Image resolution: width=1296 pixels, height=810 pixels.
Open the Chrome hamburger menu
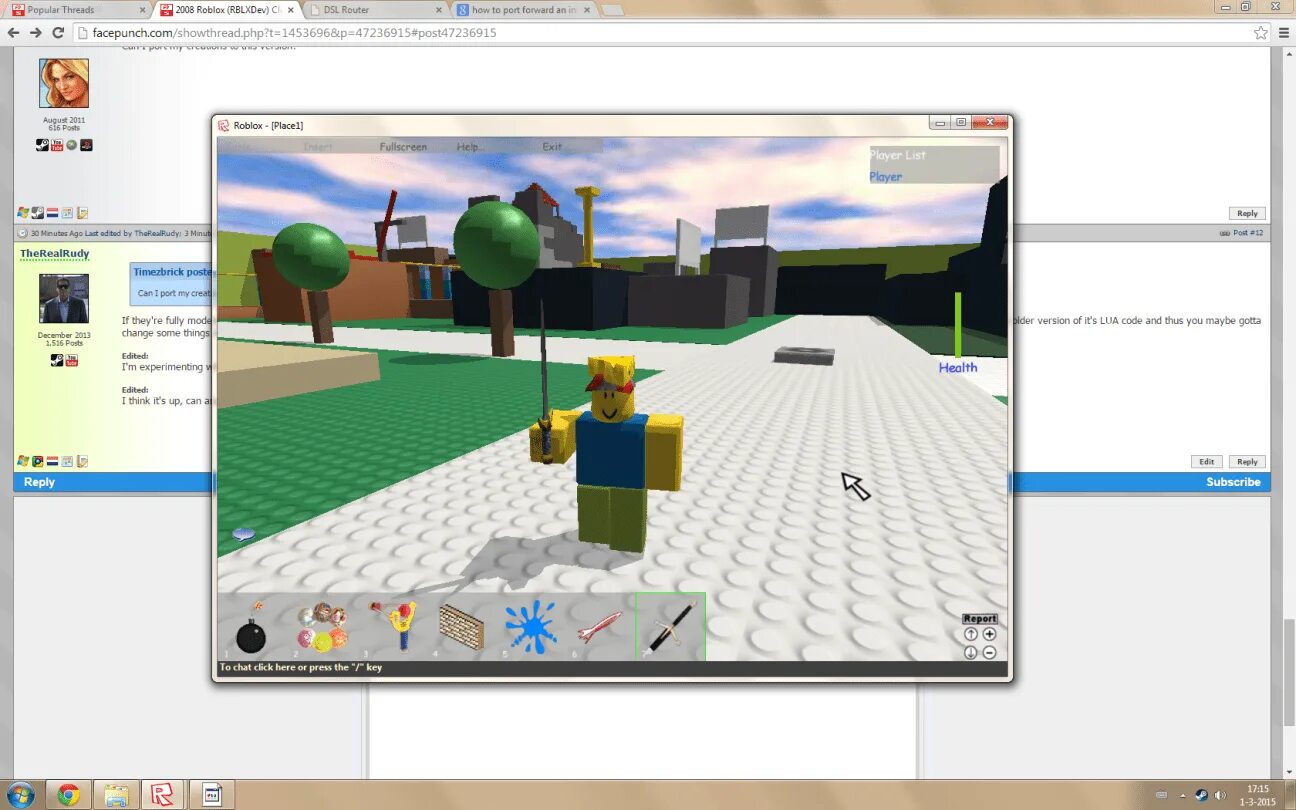[1284, 33]
